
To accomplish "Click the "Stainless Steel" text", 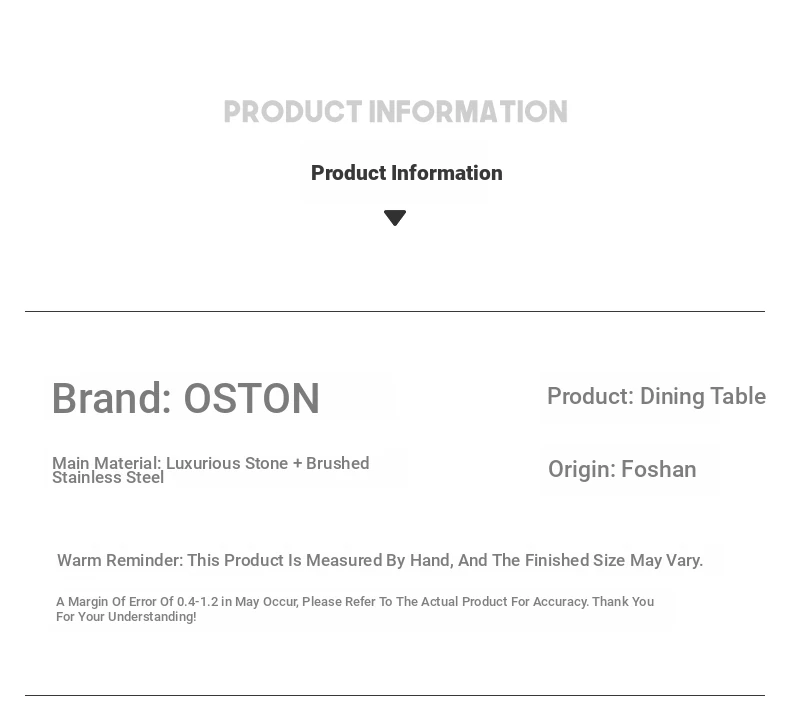I will click(108, 478).
